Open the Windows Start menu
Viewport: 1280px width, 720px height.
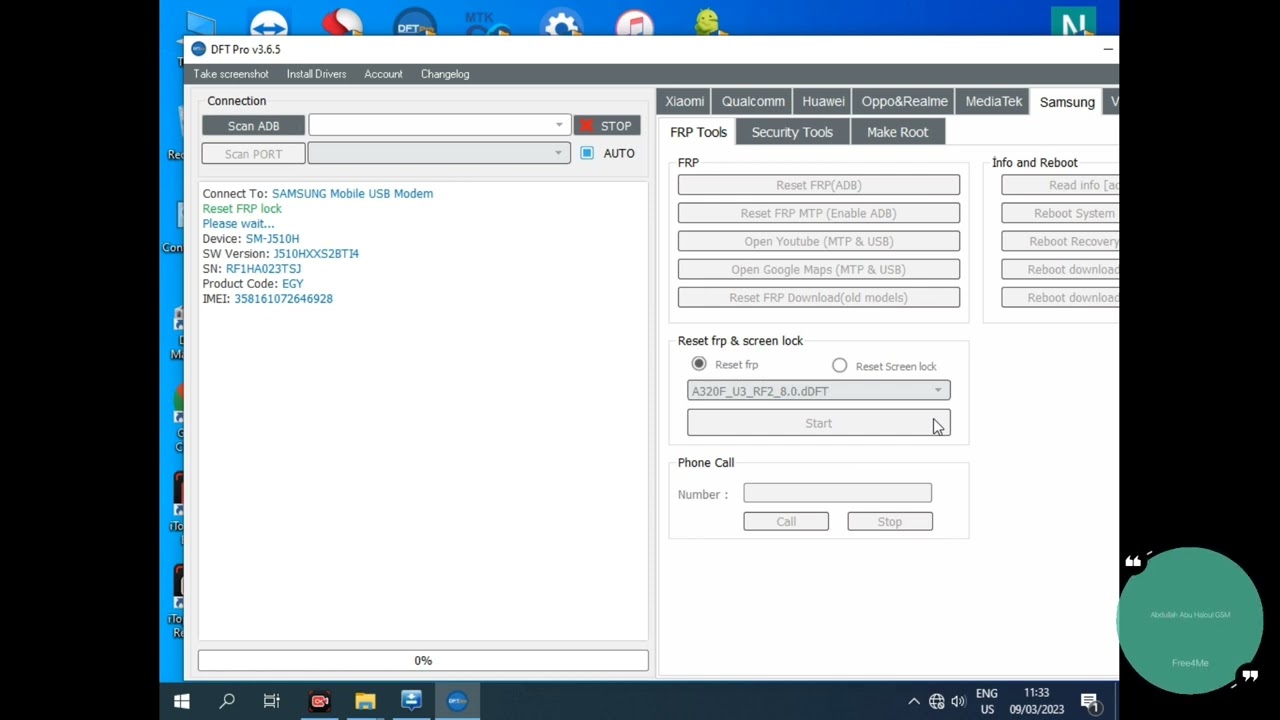182,701
